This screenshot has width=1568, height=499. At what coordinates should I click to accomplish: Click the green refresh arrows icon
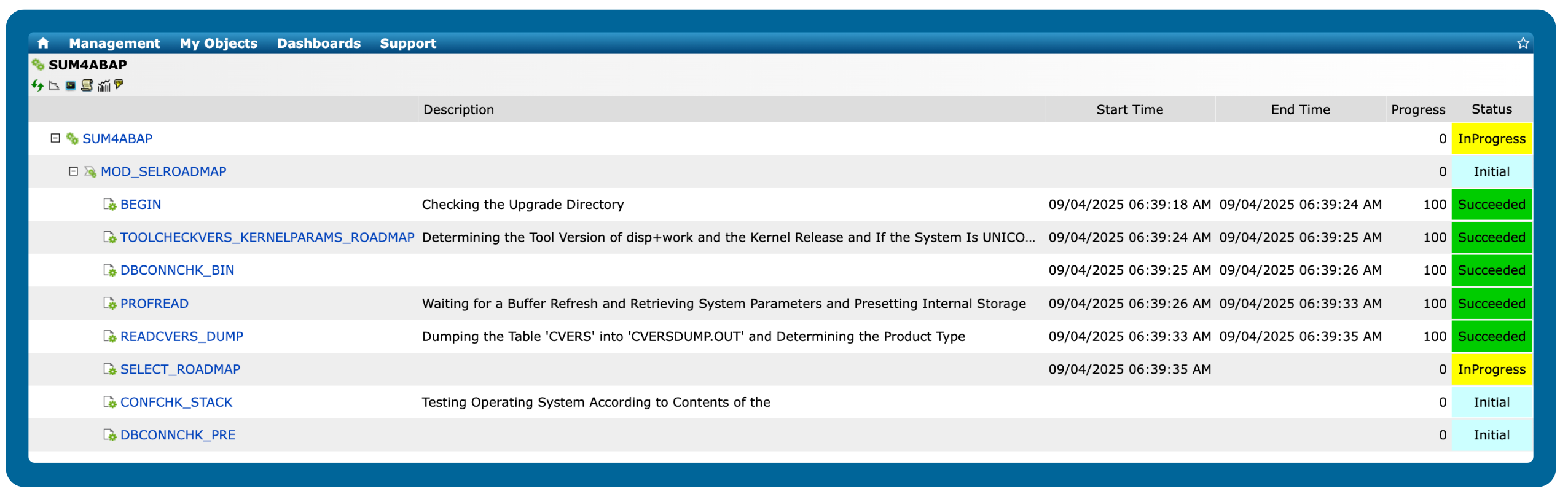(x=37, y=85)
